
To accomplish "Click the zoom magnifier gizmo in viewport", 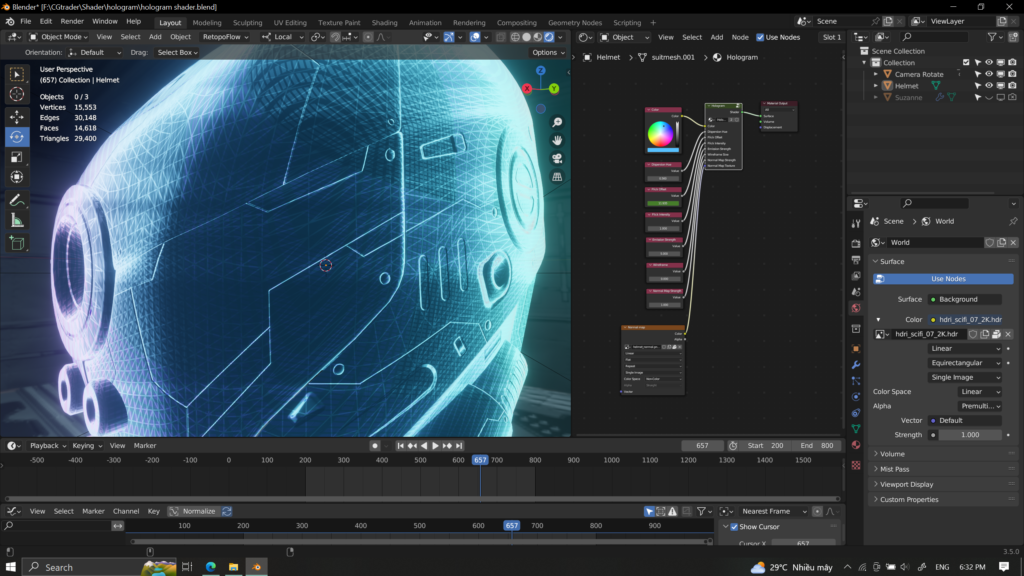I will [557, 122].
